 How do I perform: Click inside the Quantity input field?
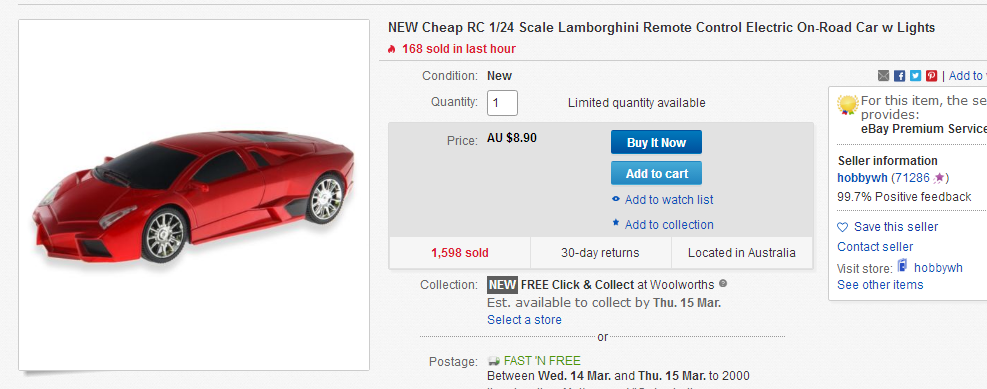tap(502, 103)
